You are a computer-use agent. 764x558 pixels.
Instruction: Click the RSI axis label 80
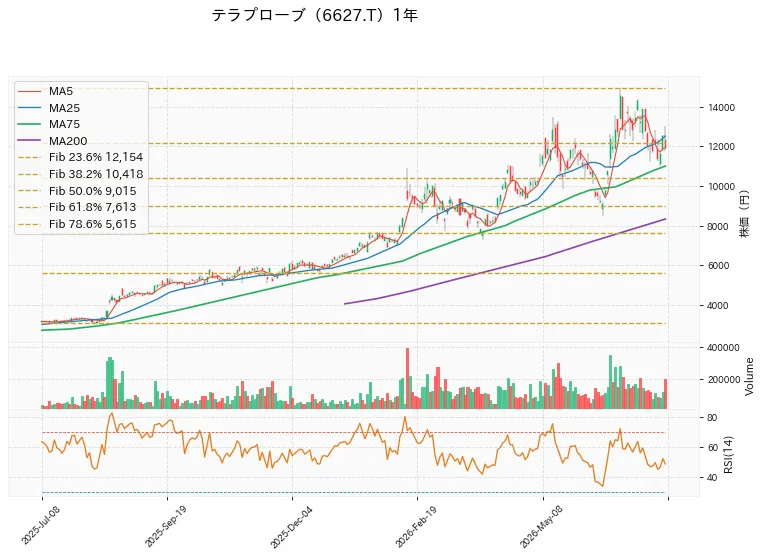[712, 418]
